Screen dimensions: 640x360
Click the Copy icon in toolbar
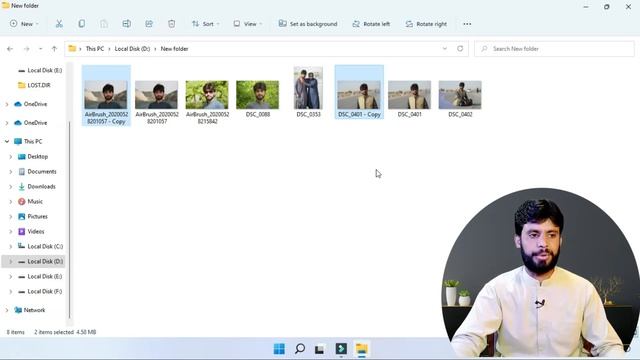pos(82,24)
